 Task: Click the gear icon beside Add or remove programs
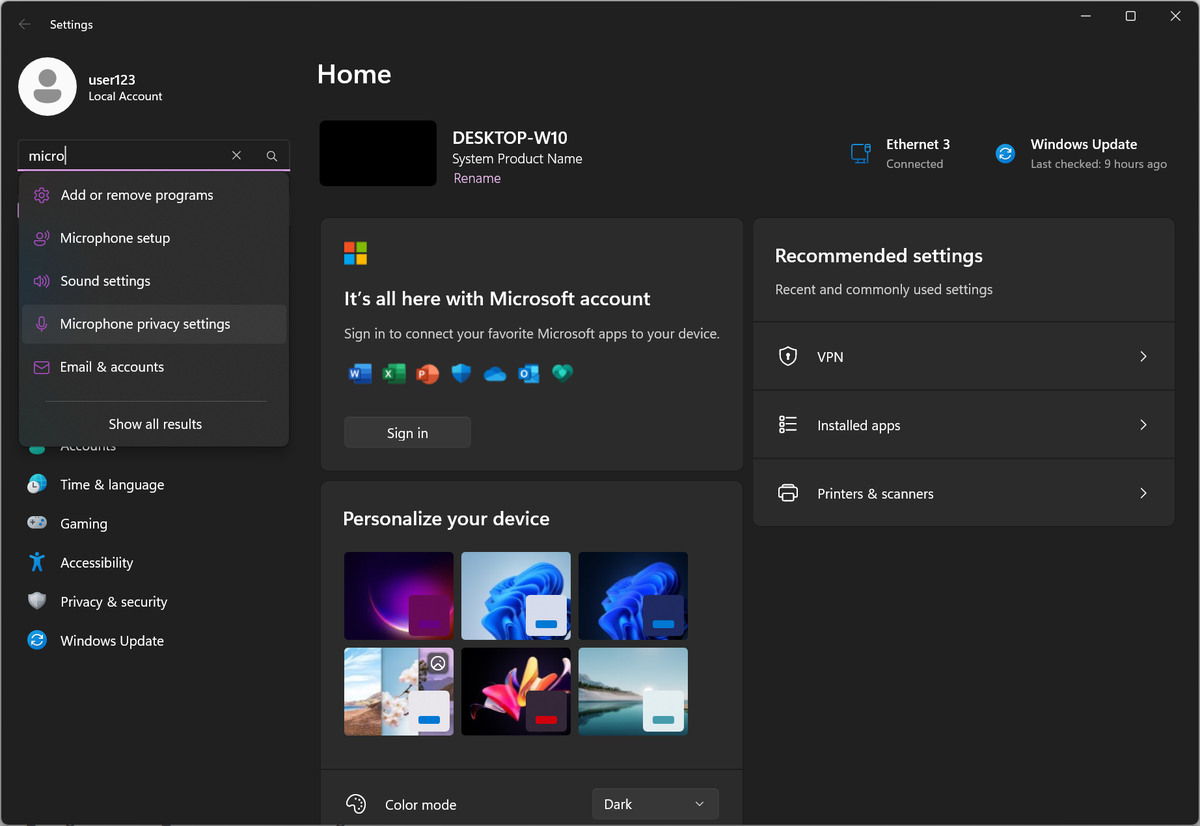pyautogui.click(x=41, y=195)
